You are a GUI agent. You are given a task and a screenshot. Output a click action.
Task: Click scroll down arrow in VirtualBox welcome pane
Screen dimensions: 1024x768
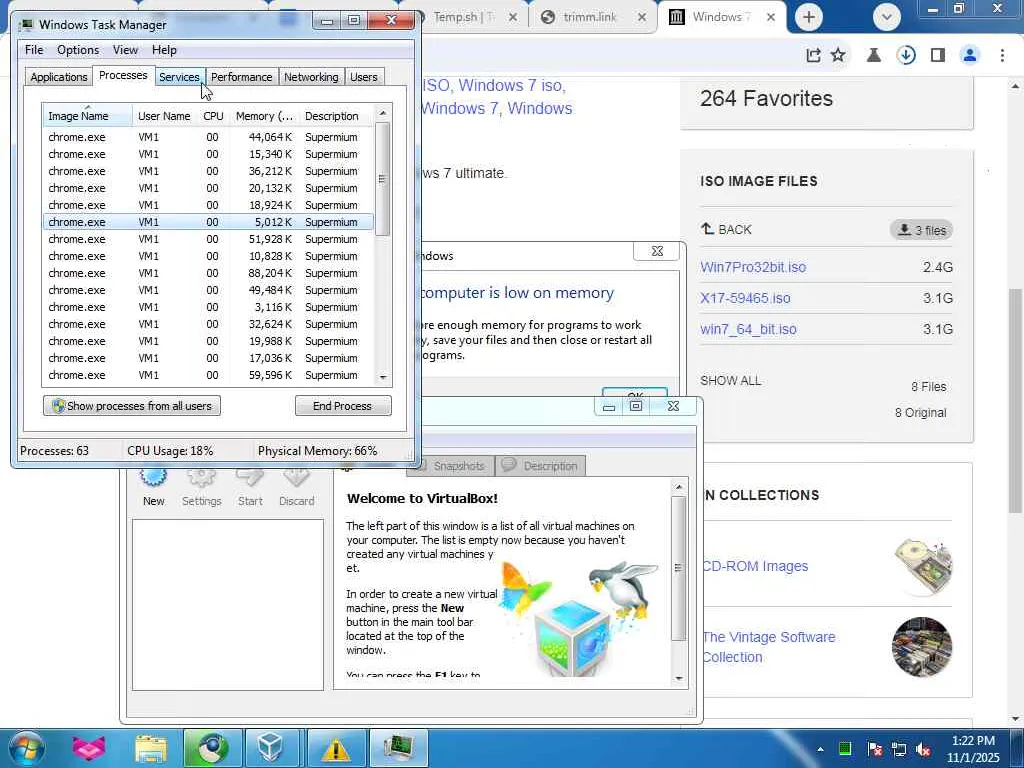[x=679, y=679]
